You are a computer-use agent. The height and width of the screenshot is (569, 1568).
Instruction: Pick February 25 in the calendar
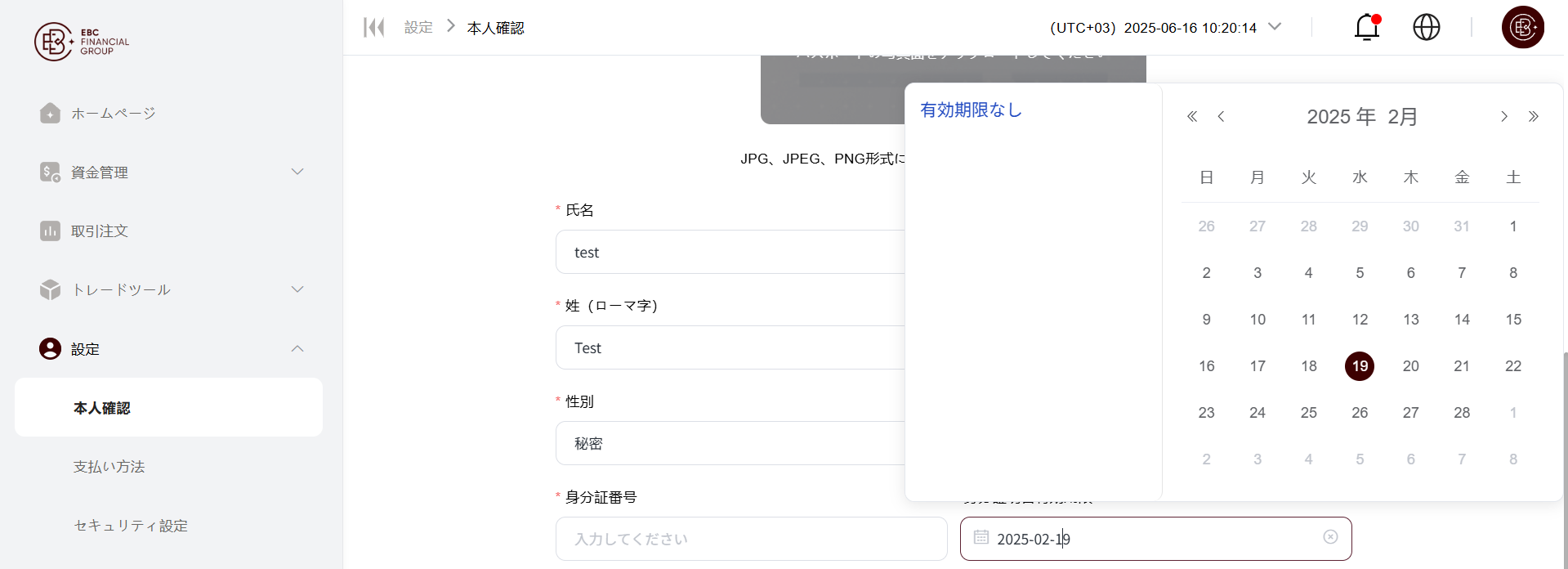[1308, 413]
